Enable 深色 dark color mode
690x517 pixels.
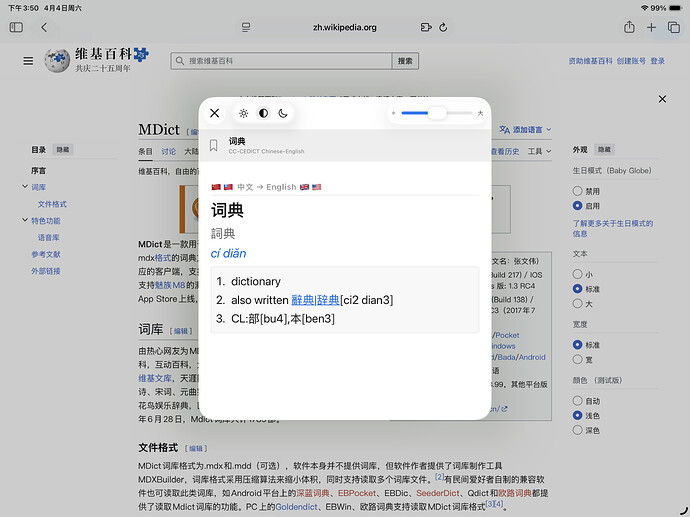coord(577,430)
